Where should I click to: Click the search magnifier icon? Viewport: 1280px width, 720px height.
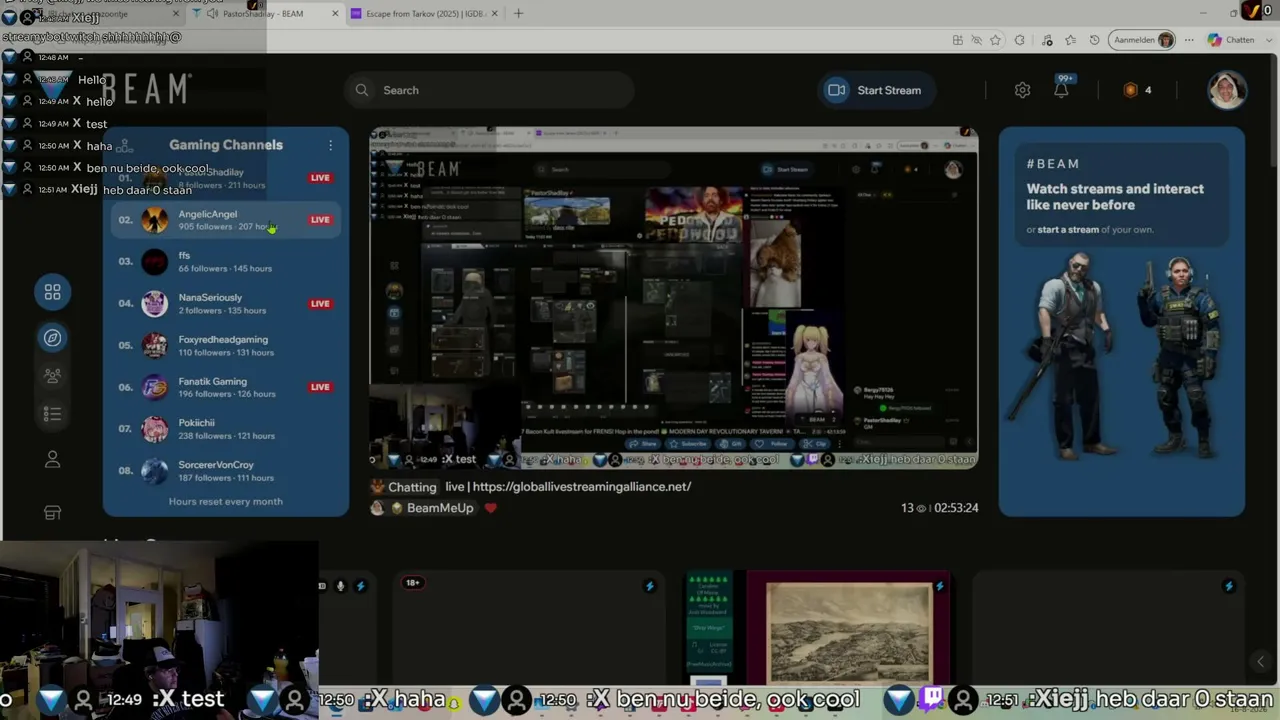(362, 90)
